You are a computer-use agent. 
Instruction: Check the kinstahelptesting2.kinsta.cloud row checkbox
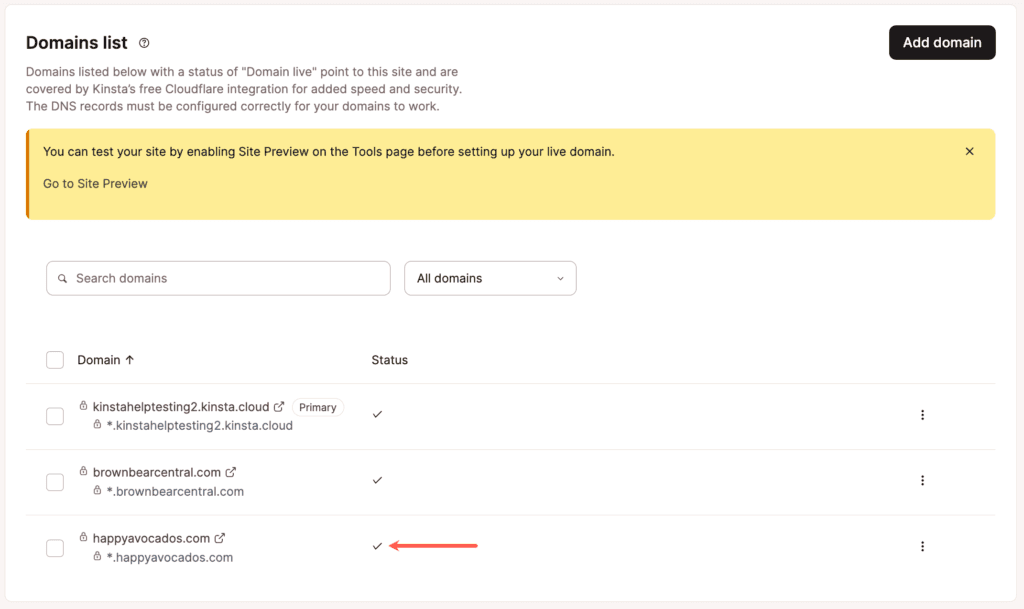pyautogui.click(x=55, y=416)
